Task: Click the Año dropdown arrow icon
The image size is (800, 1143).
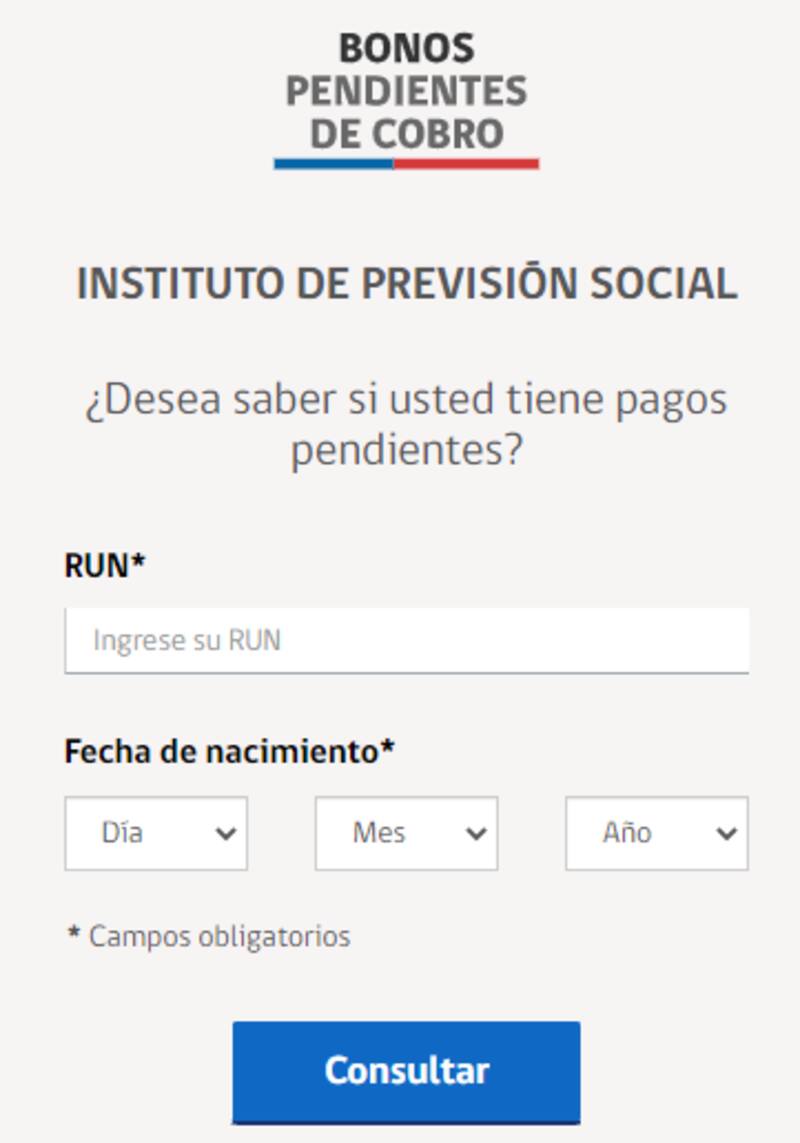Action: click(727, 832)
